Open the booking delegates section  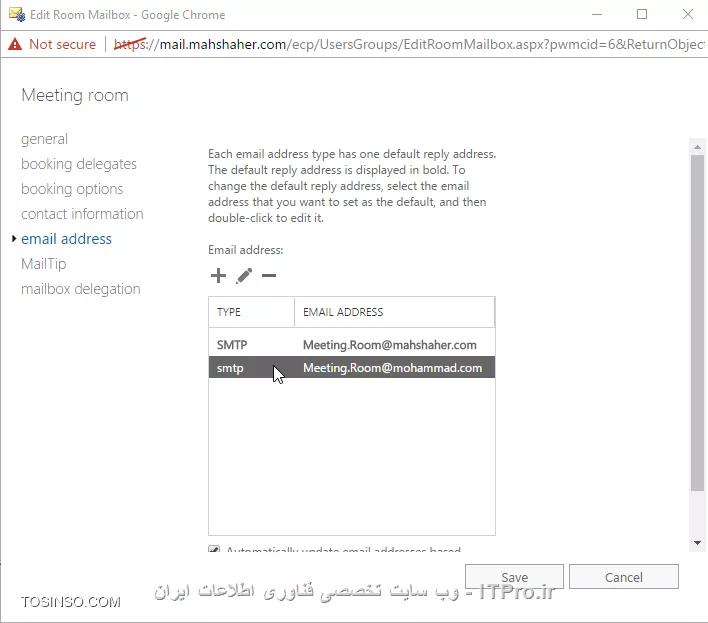tap(79, 164)
